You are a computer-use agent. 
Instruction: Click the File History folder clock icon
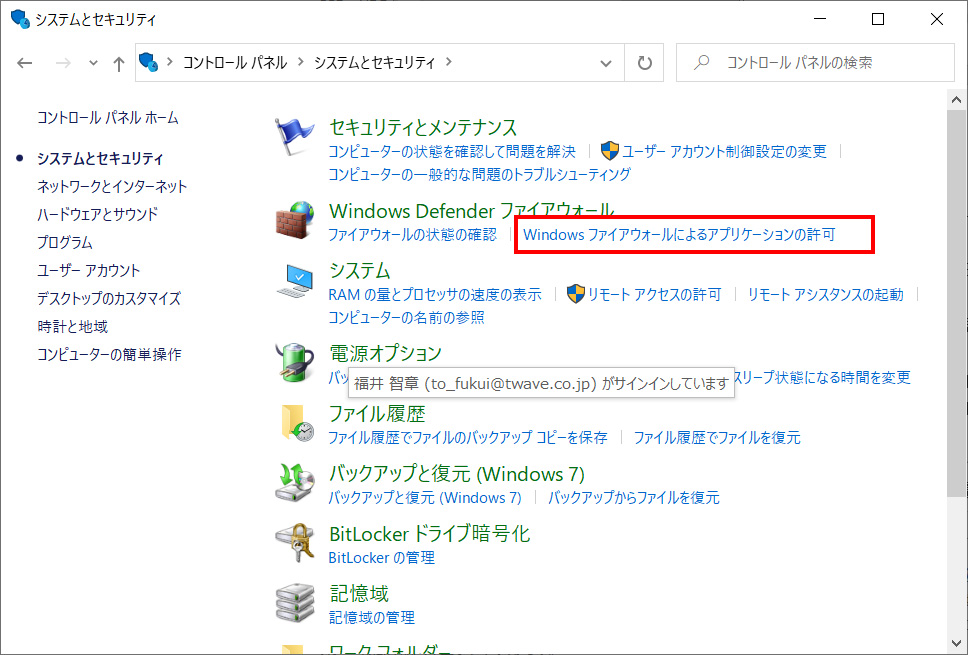coord(297,423)
